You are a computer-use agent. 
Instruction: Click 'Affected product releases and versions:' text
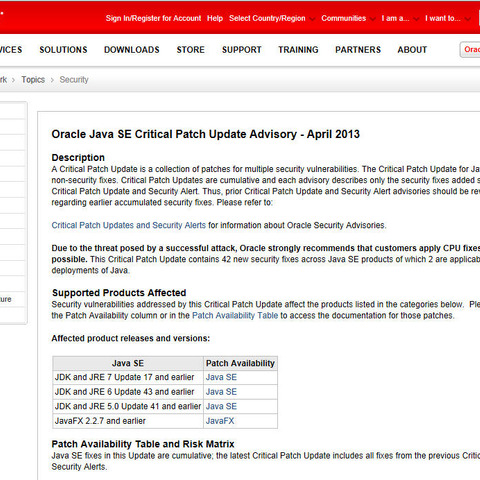131,338
